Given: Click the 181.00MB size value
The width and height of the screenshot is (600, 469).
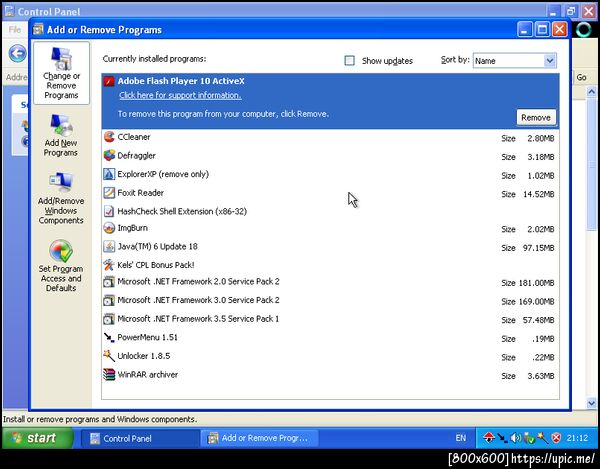Looking at the screenshot, I should point(536,283).
